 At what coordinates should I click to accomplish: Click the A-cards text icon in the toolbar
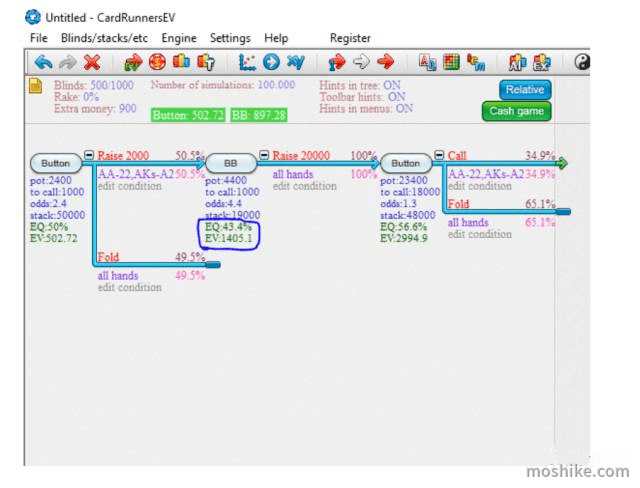click(x=427, y=62)
